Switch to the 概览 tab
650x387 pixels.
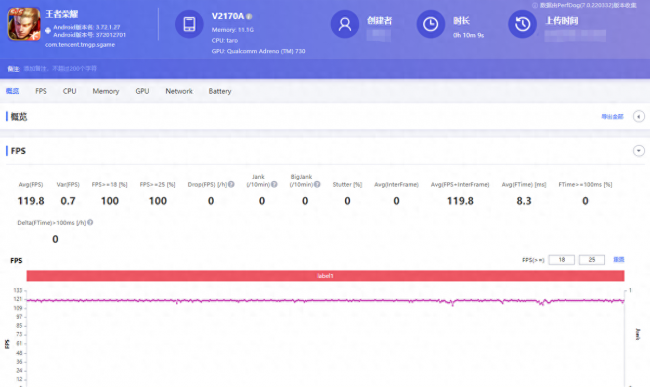pos(12,91)
